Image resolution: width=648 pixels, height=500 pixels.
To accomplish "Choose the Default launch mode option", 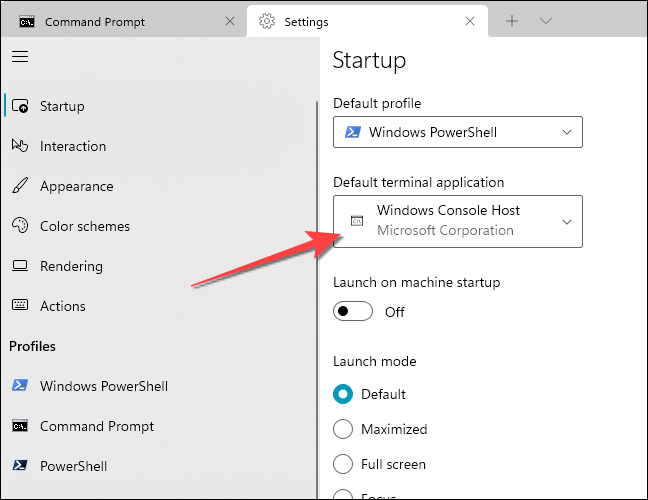I will click(343, 394).
